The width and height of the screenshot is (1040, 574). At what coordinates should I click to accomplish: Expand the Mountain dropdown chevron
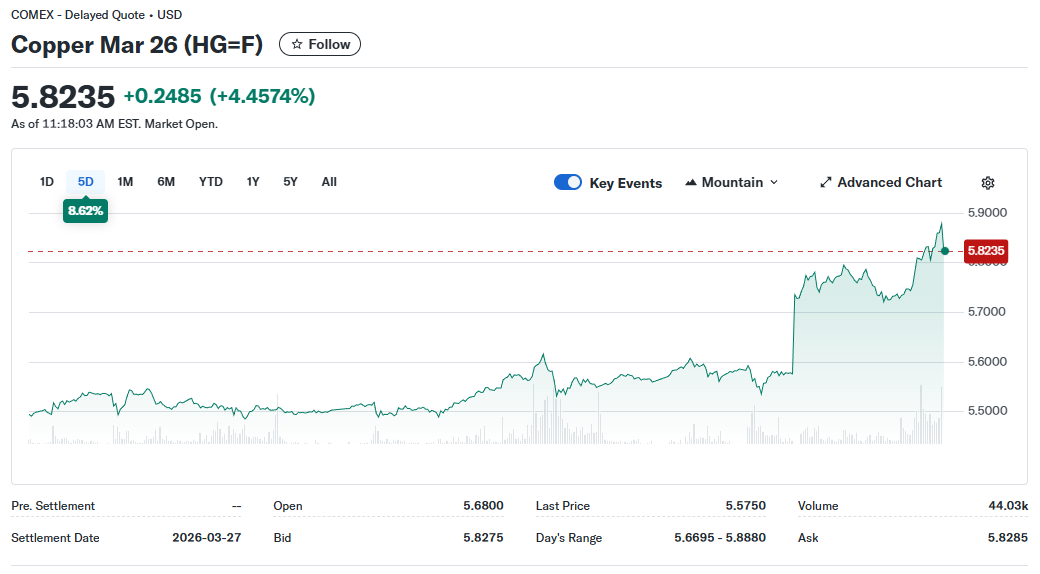point(773,182)
